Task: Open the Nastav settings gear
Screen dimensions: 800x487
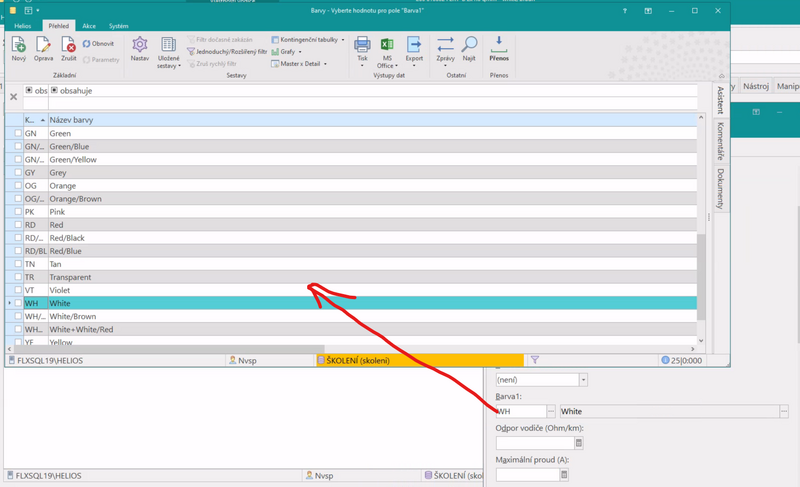Action: [x=140, y=45]
